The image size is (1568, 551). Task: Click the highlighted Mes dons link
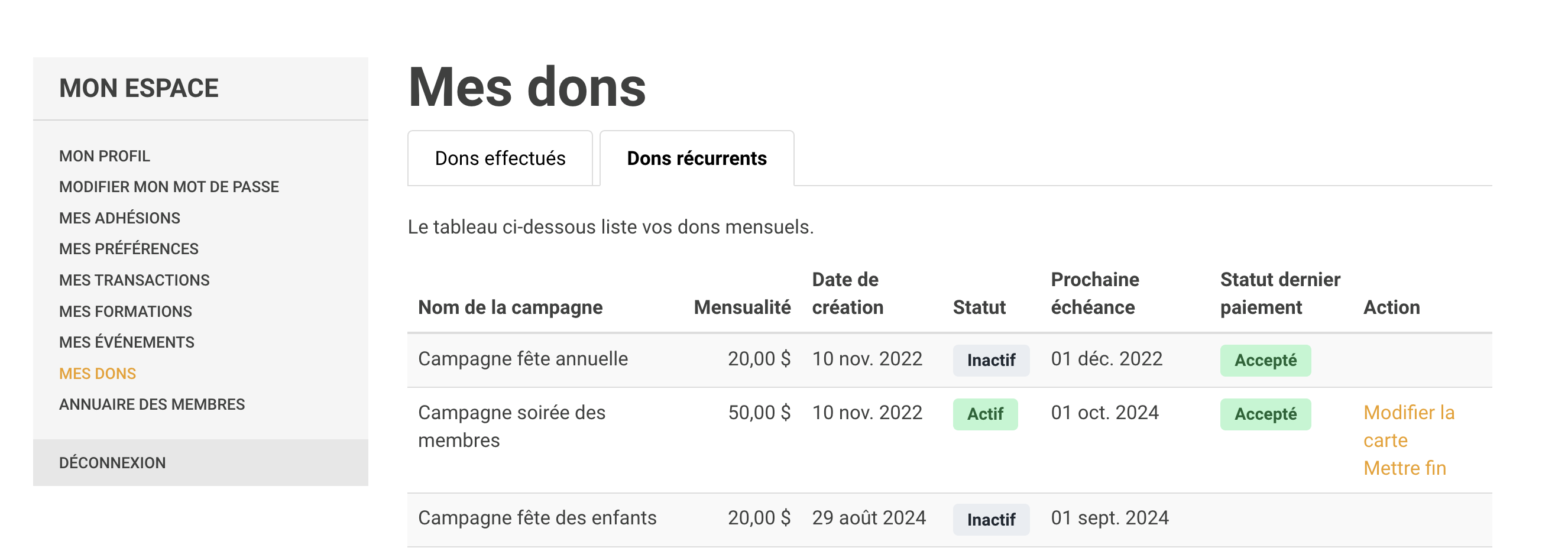pos(98,373)
